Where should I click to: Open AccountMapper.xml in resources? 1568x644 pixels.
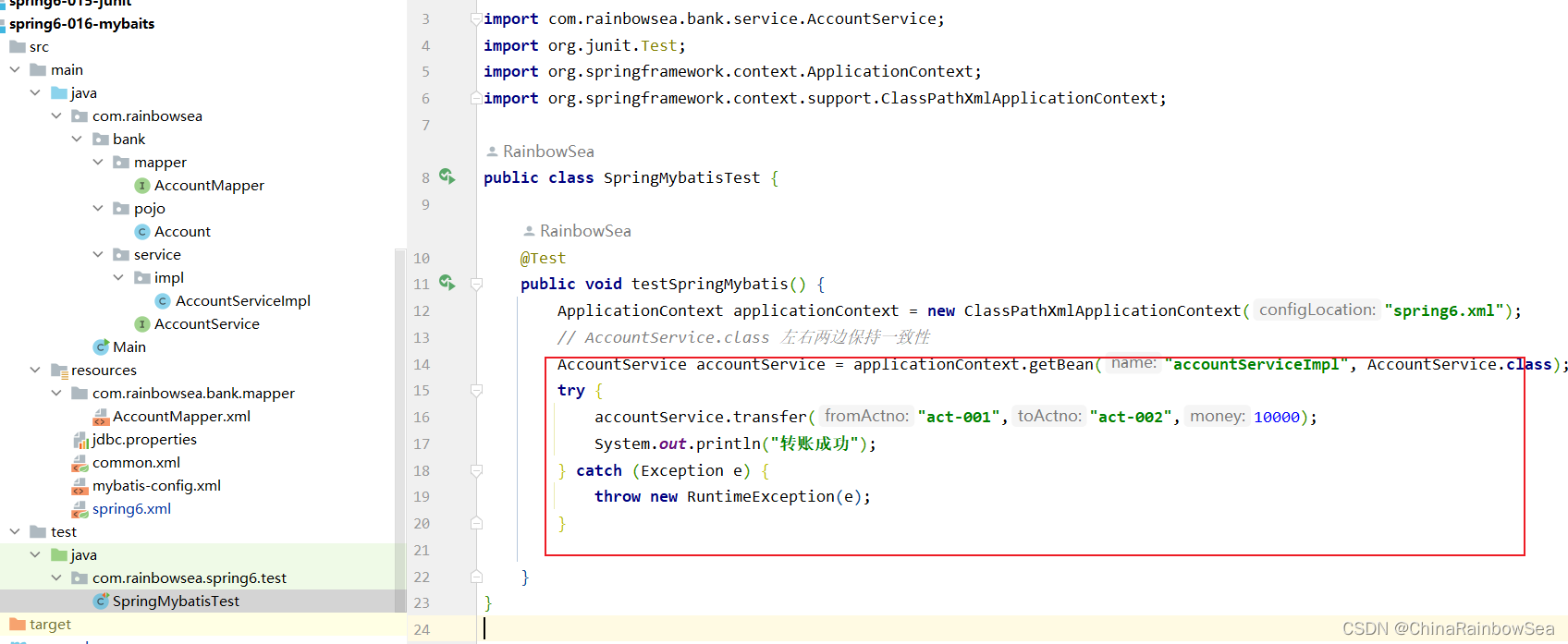point(181,416)
